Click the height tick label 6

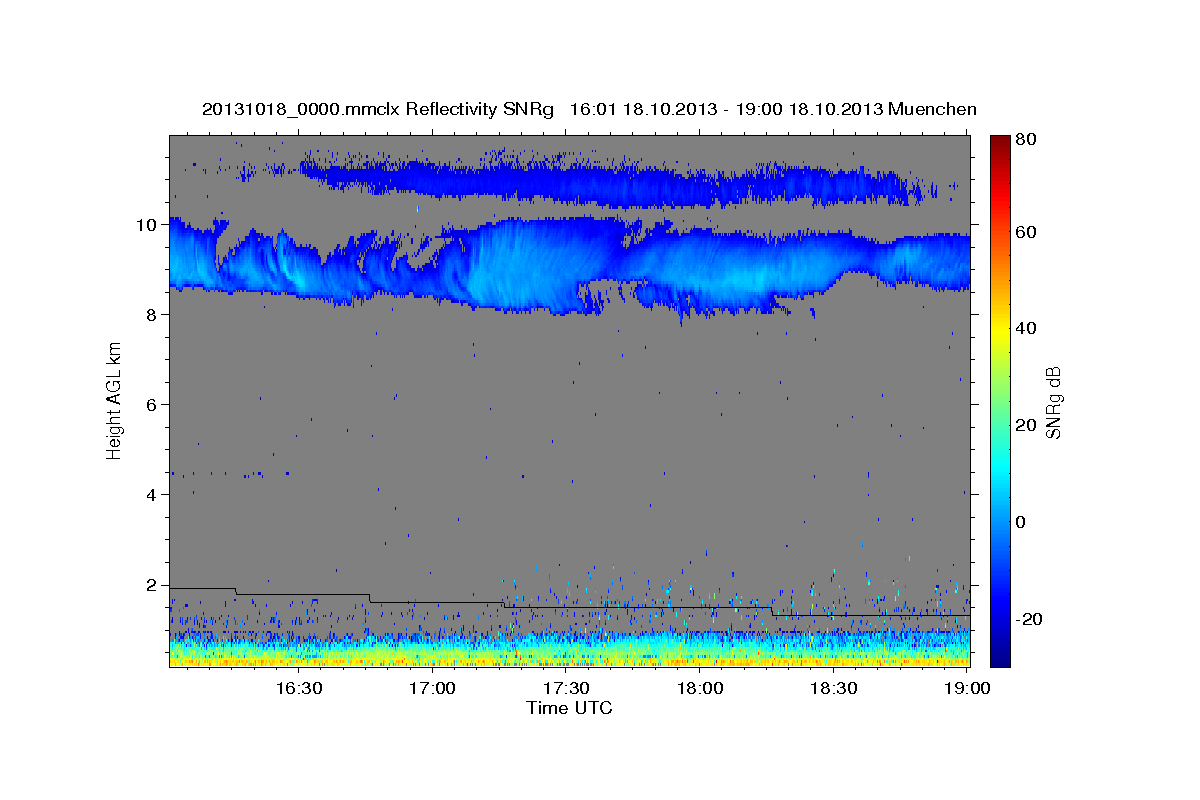(x=153, y=405)
